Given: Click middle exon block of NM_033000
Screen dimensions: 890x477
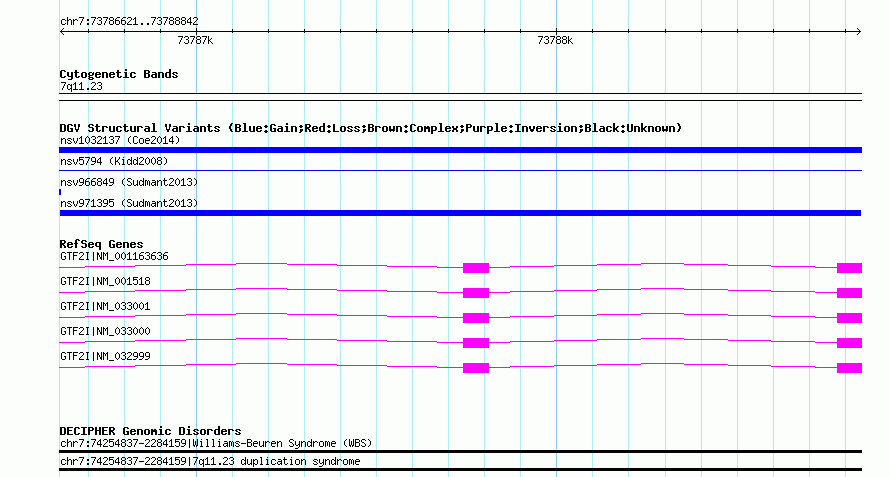Looking at the screenshot, I should pos(476,343).
